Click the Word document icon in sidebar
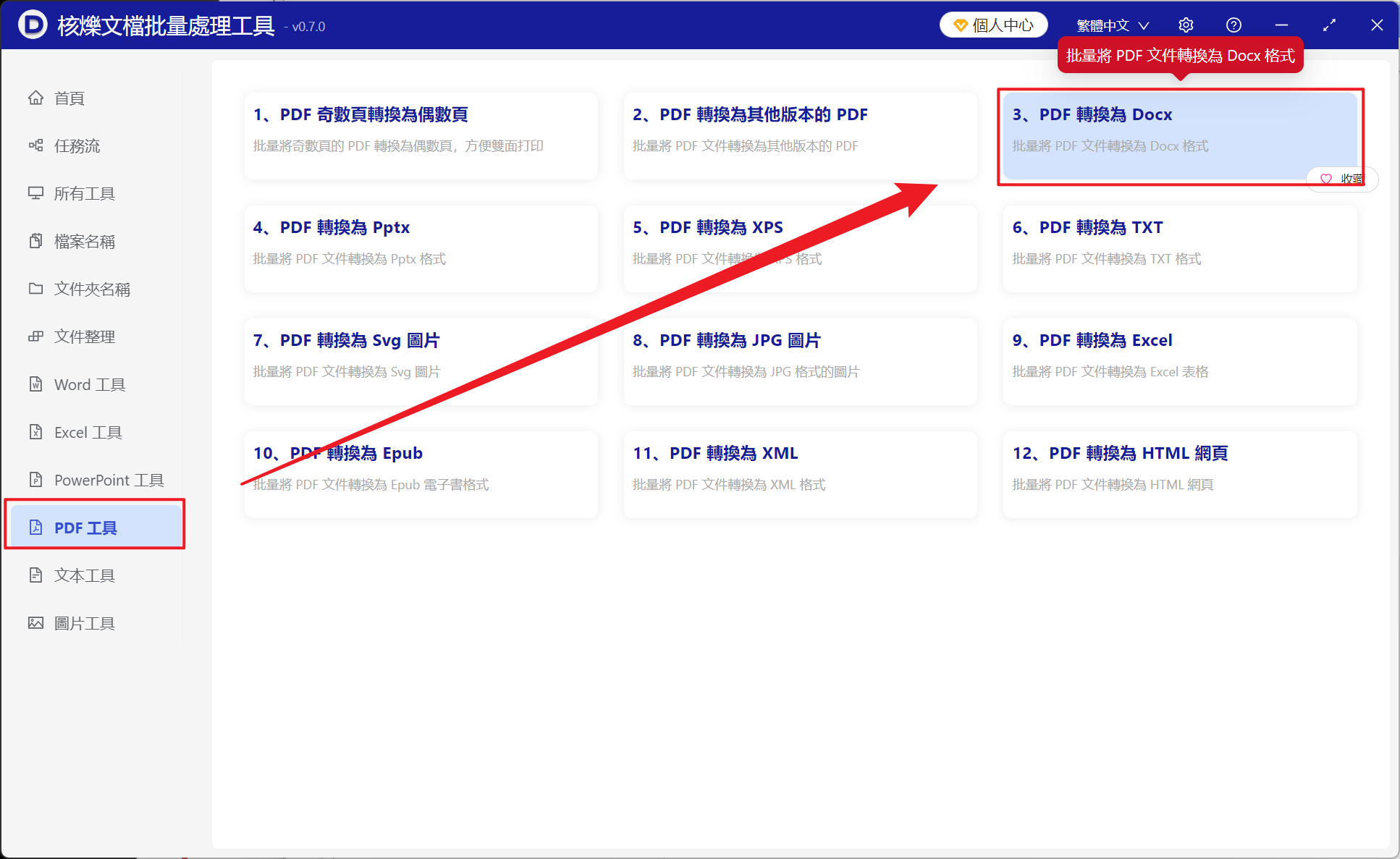Screen dimensions: 1400x859 35,384
